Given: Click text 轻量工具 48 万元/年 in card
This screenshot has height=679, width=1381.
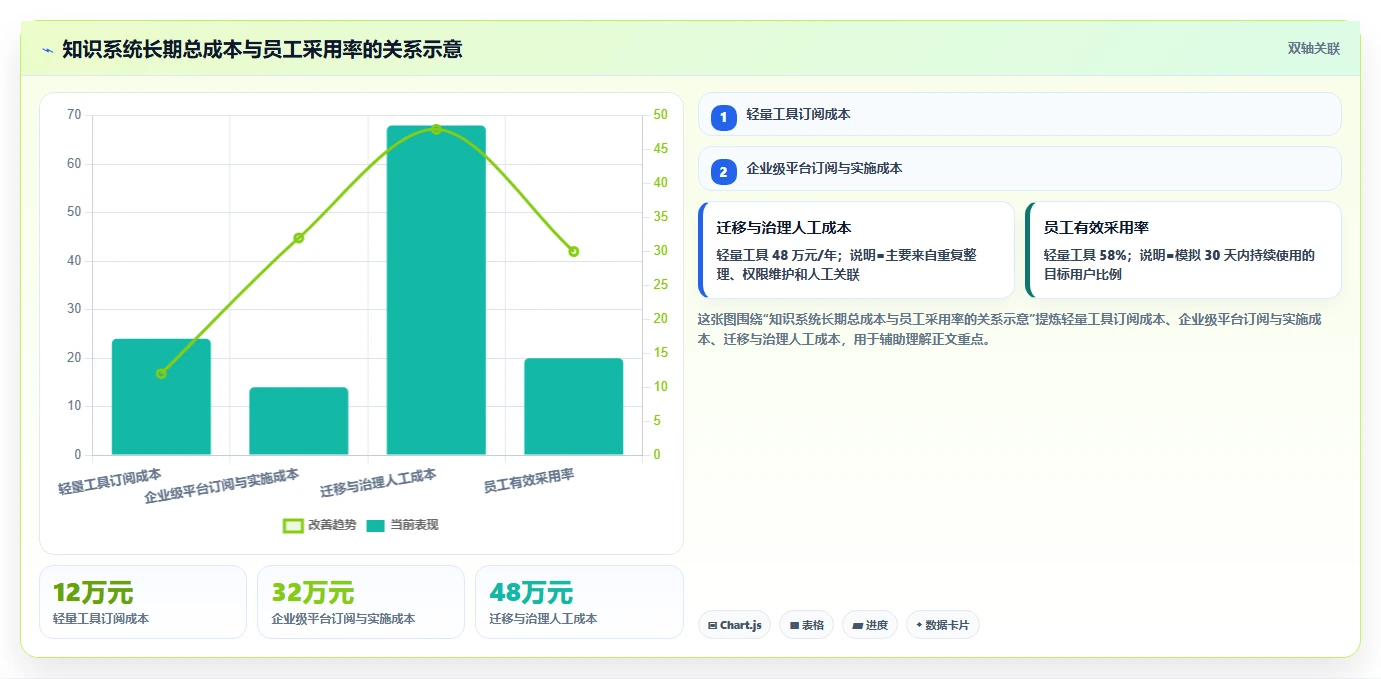Looking at the screenshot, I should (777, 255).
